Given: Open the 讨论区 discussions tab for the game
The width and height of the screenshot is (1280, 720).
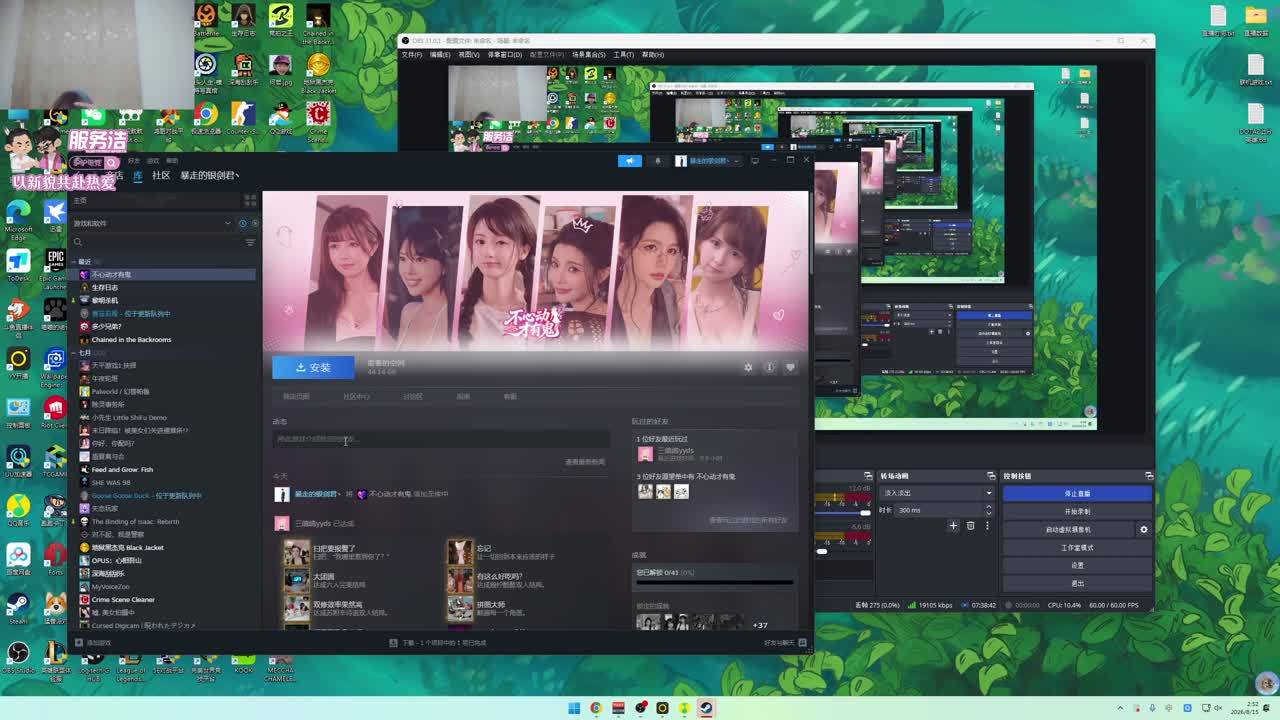Looking at the screenshot, I should (412, 397).
